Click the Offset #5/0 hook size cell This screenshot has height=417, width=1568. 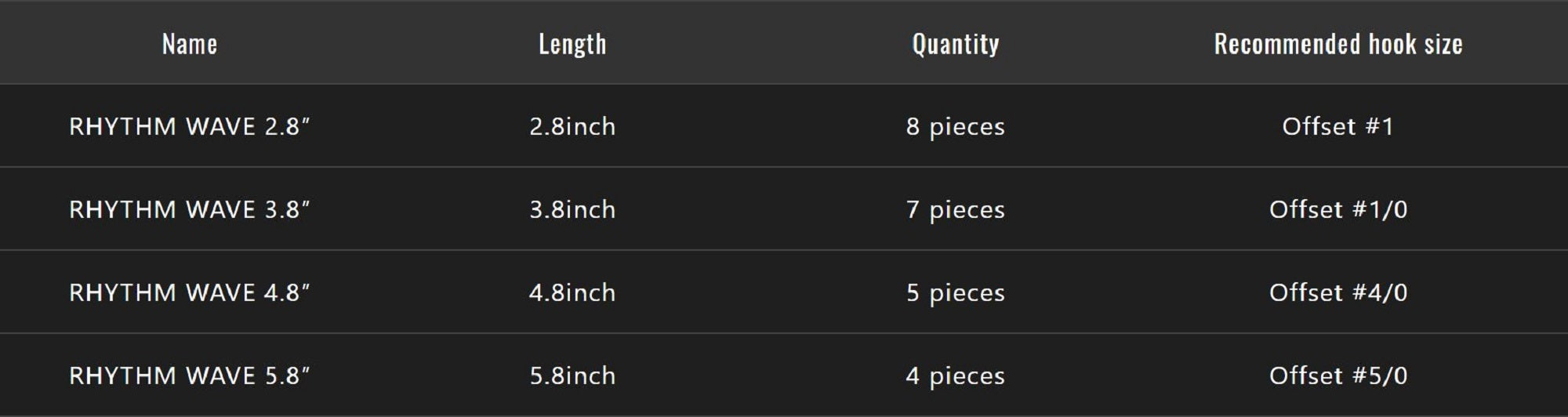click(x=1338, y=375)
